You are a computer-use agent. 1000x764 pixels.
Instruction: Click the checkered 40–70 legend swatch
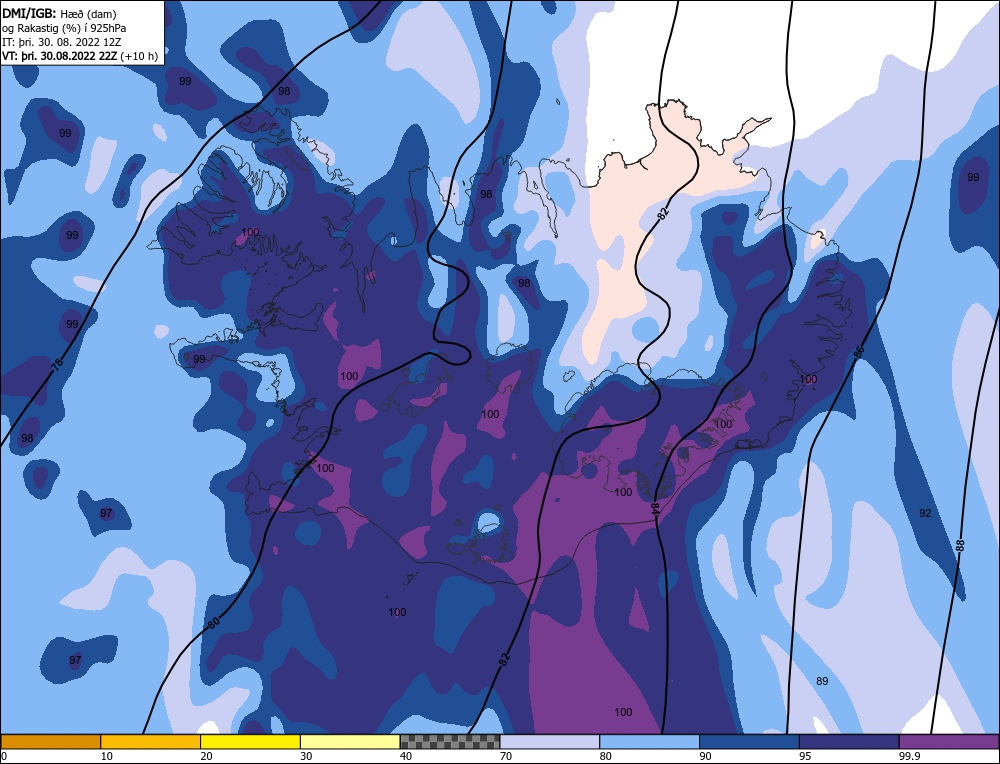pos(450,741)
